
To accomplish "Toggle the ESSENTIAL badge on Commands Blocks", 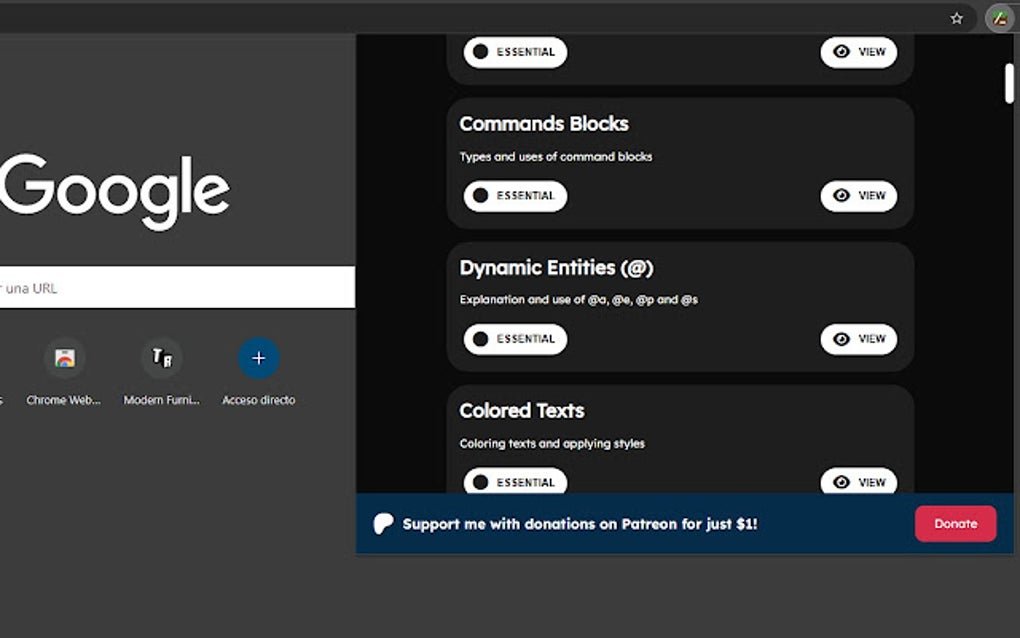I will click(514, 196).
